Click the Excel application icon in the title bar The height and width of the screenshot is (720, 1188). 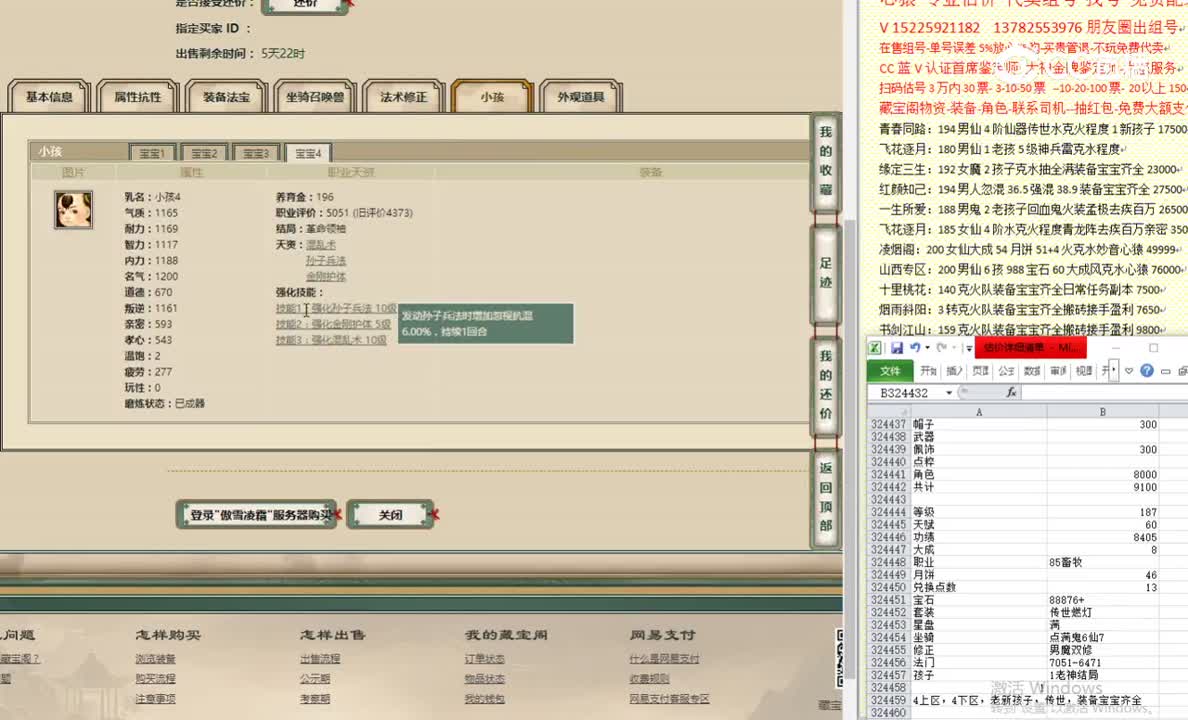[x=874, y=346]
